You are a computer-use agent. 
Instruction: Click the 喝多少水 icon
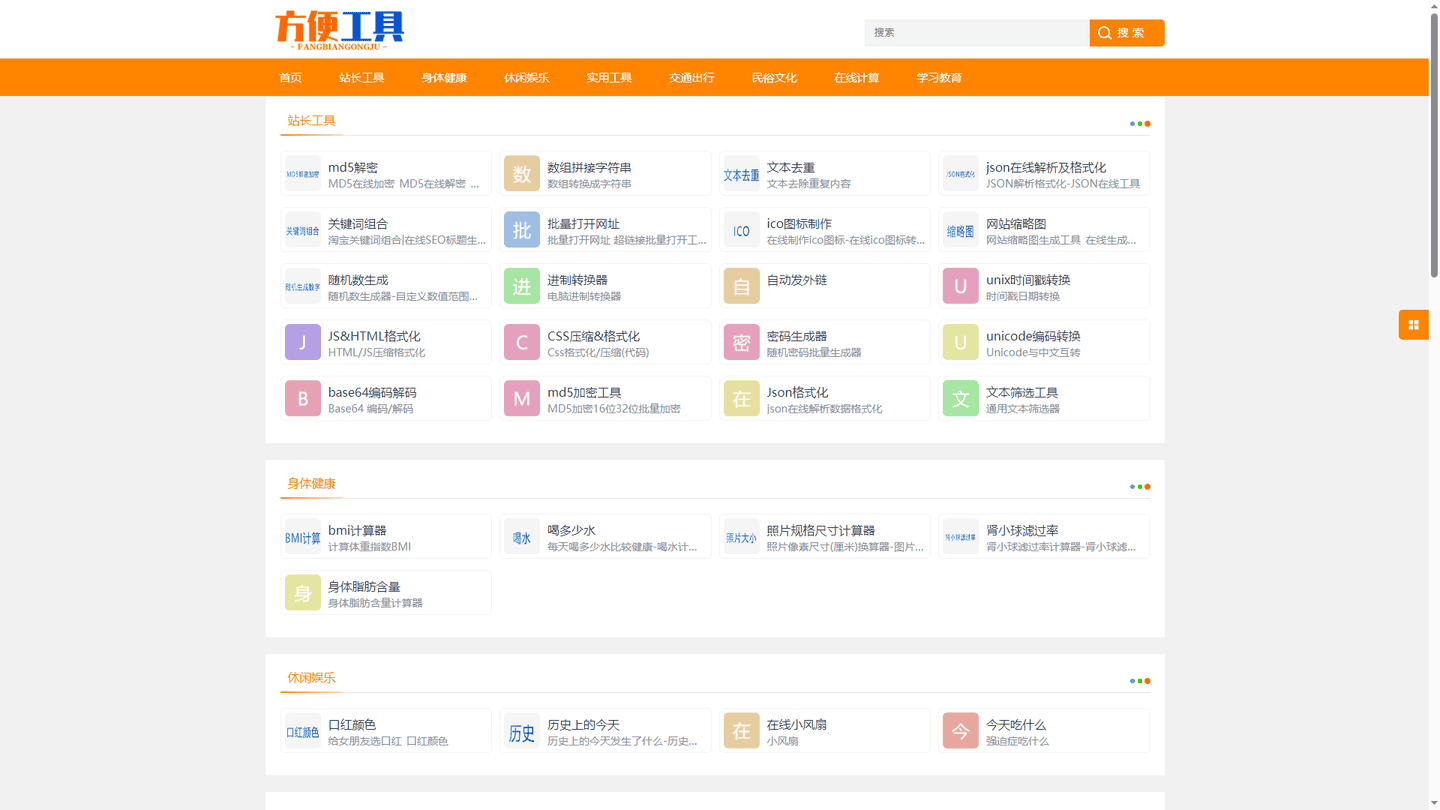(522, 537)
